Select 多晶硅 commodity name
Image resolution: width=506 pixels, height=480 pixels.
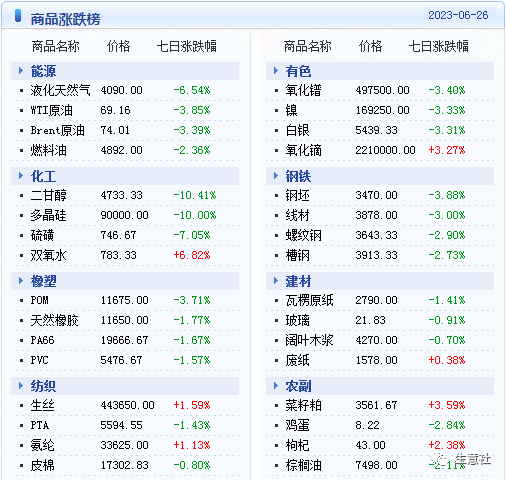(x=49, y=215)
